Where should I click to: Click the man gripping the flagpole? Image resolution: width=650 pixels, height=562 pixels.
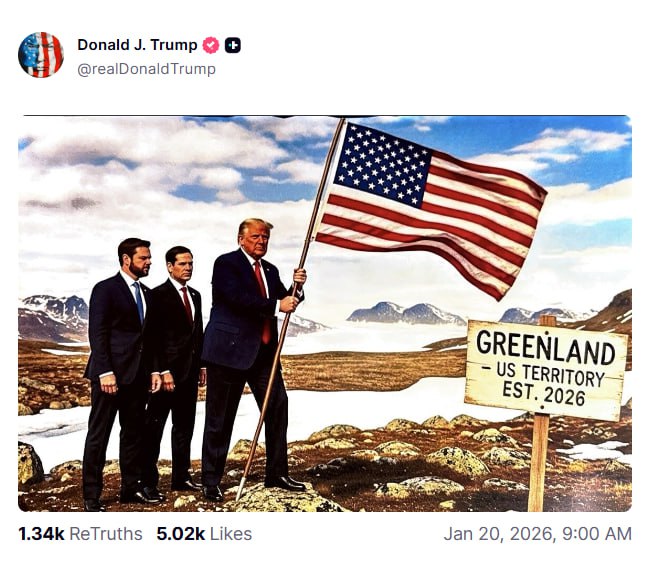pos(253,356)
